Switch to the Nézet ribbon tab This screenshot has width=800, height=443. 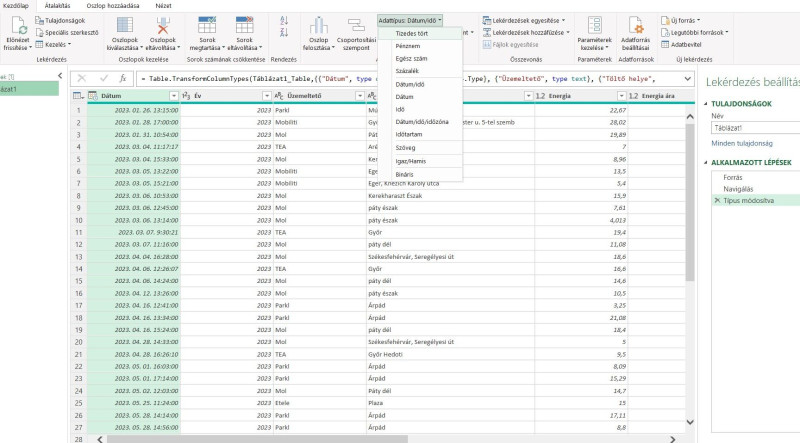pos(163,6)
